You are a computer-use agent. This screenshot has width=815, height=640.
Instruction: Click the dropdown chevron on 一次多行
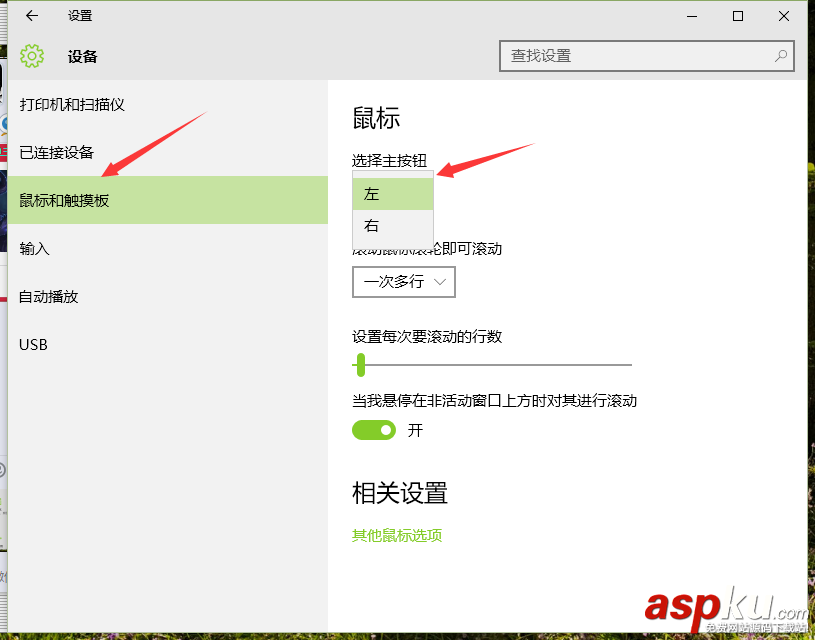[x=442, y=282]
